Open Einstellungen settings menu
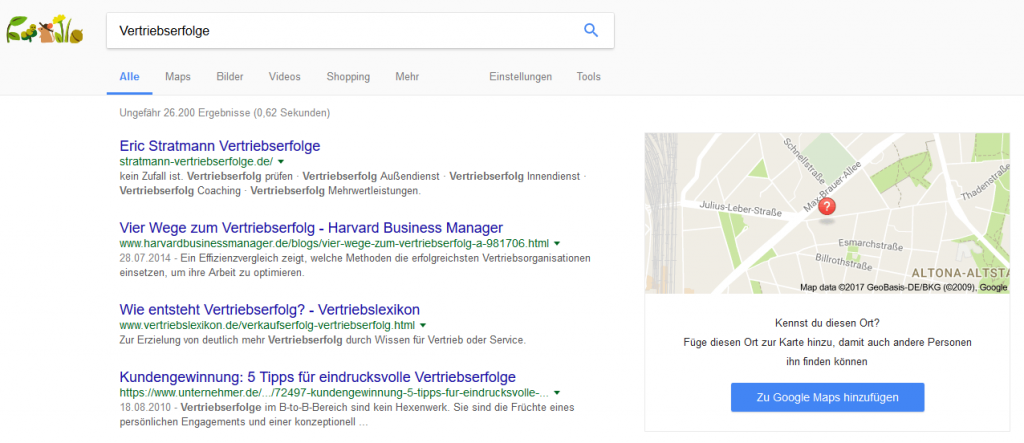 [x=520, y=77]
